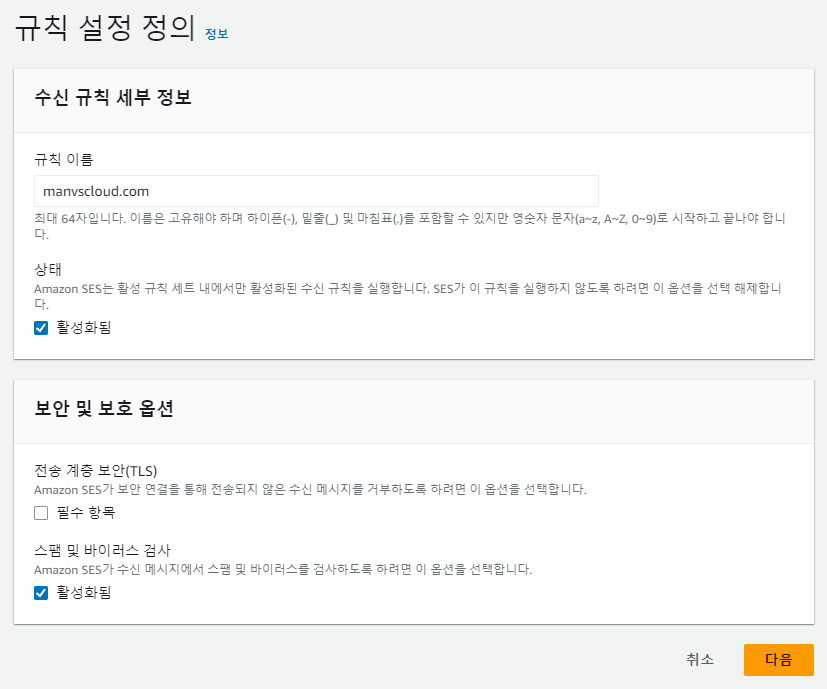The height and width of the screenshot is (689, 827).
Task: Click the 규칙 설정 정의 page title
Action: 104,29
